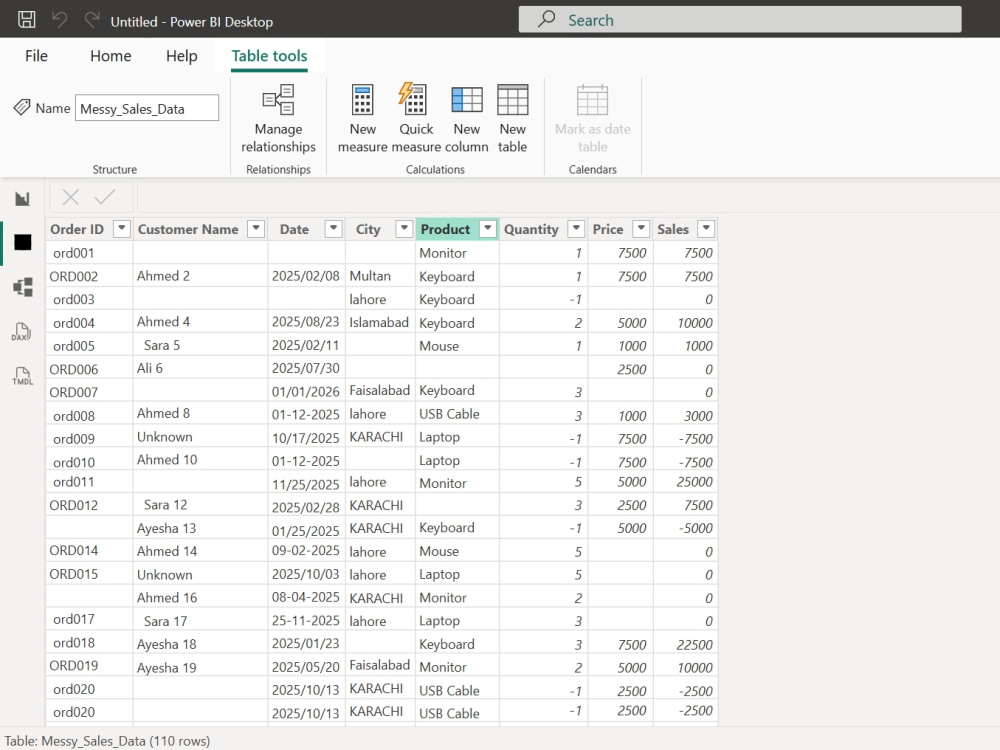The height and width of the screenshot is (750, 1000).
Task: Click the tag icon beside Name
Action: (x=22, y=107)
